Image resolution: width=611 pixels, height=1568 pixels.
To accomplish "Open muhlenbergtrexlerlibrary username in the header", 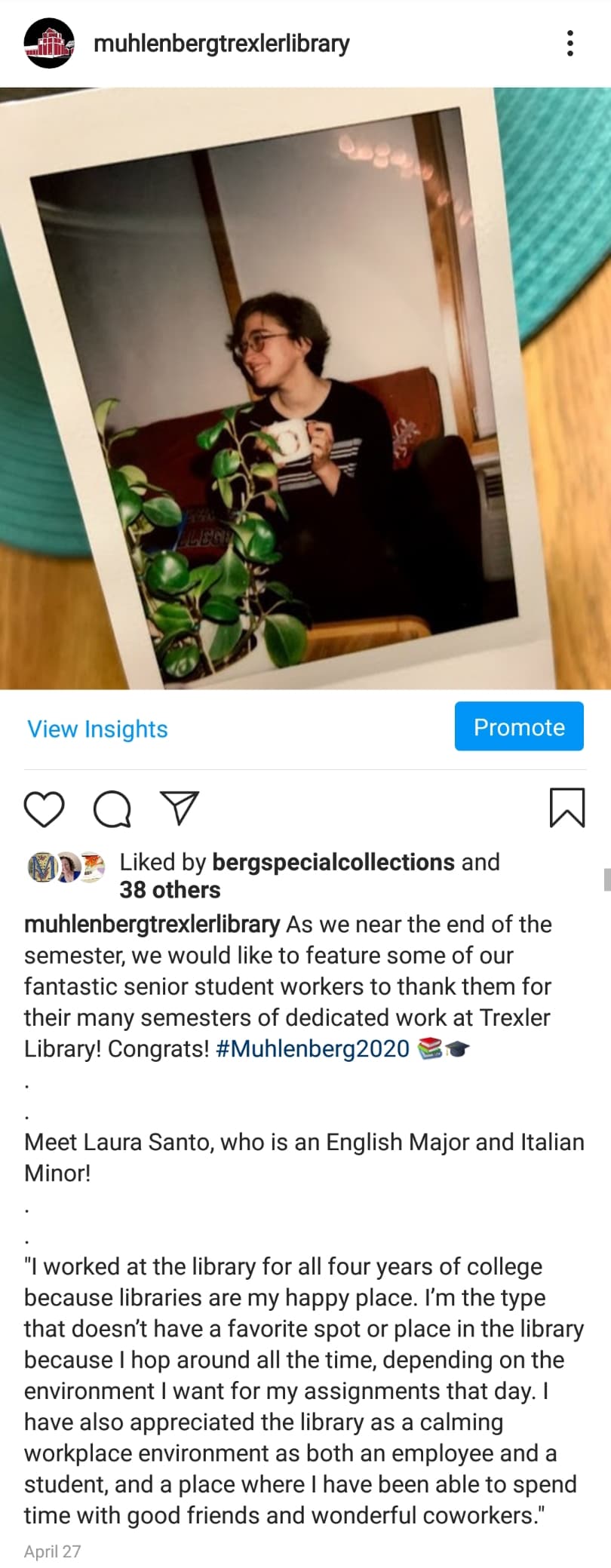I will 222,44.
